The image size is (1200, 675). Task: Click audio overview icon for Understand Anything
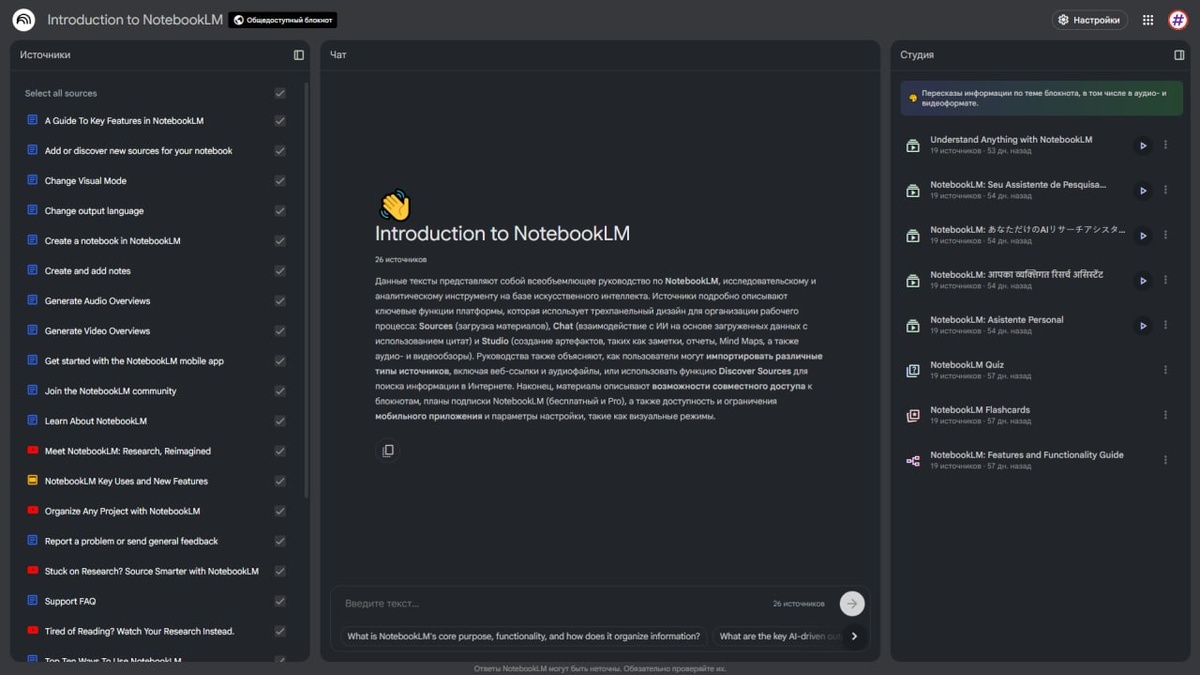[913, 145]
